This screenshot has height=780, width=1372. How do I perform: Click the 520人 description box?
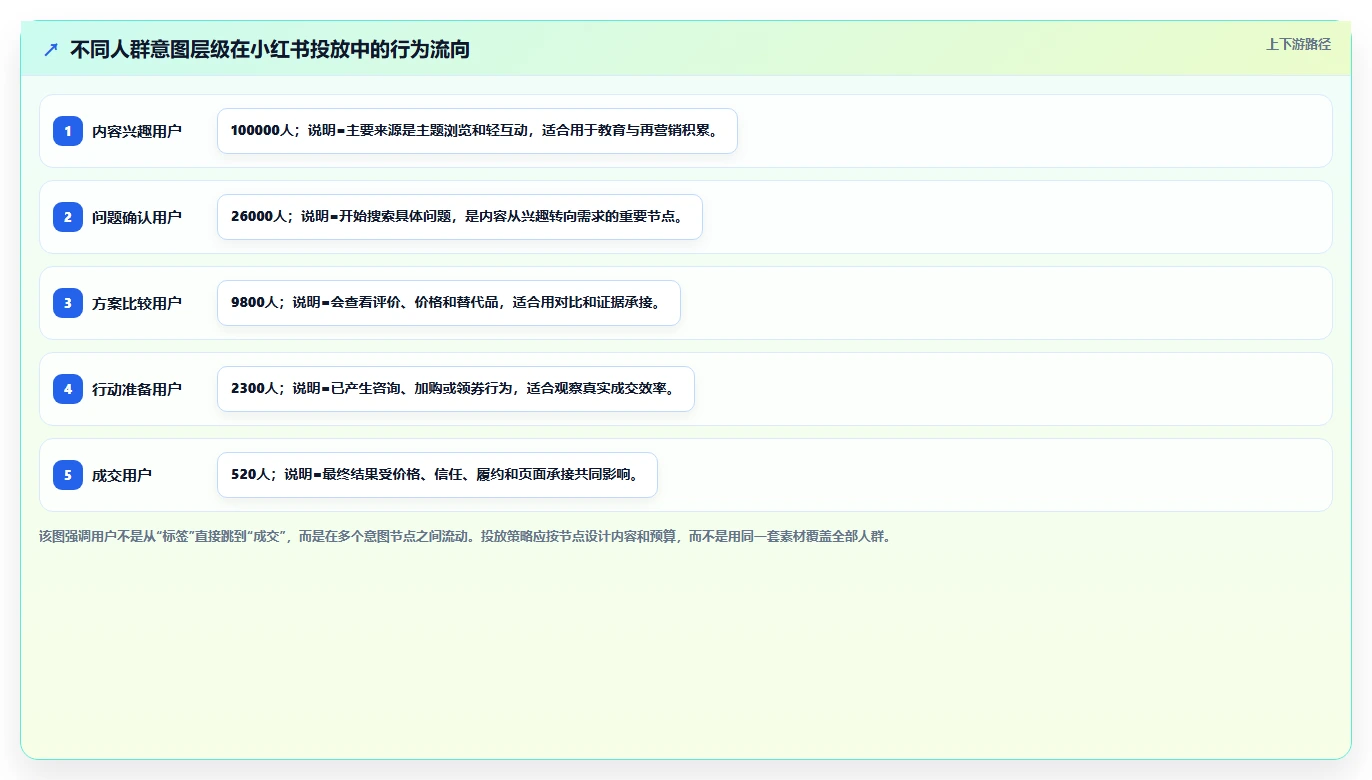coord(437,475)
